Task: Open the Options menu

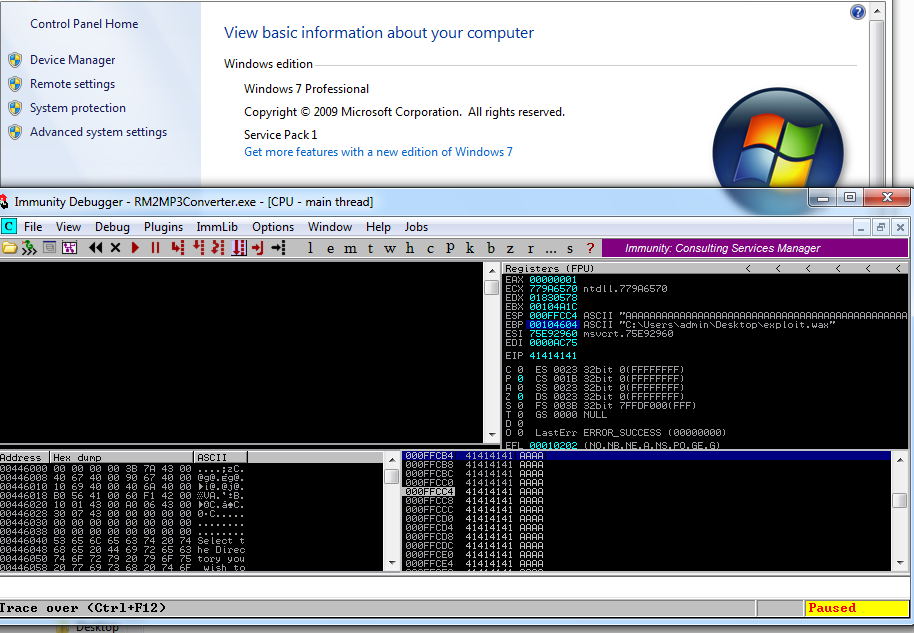Action: 273,227
